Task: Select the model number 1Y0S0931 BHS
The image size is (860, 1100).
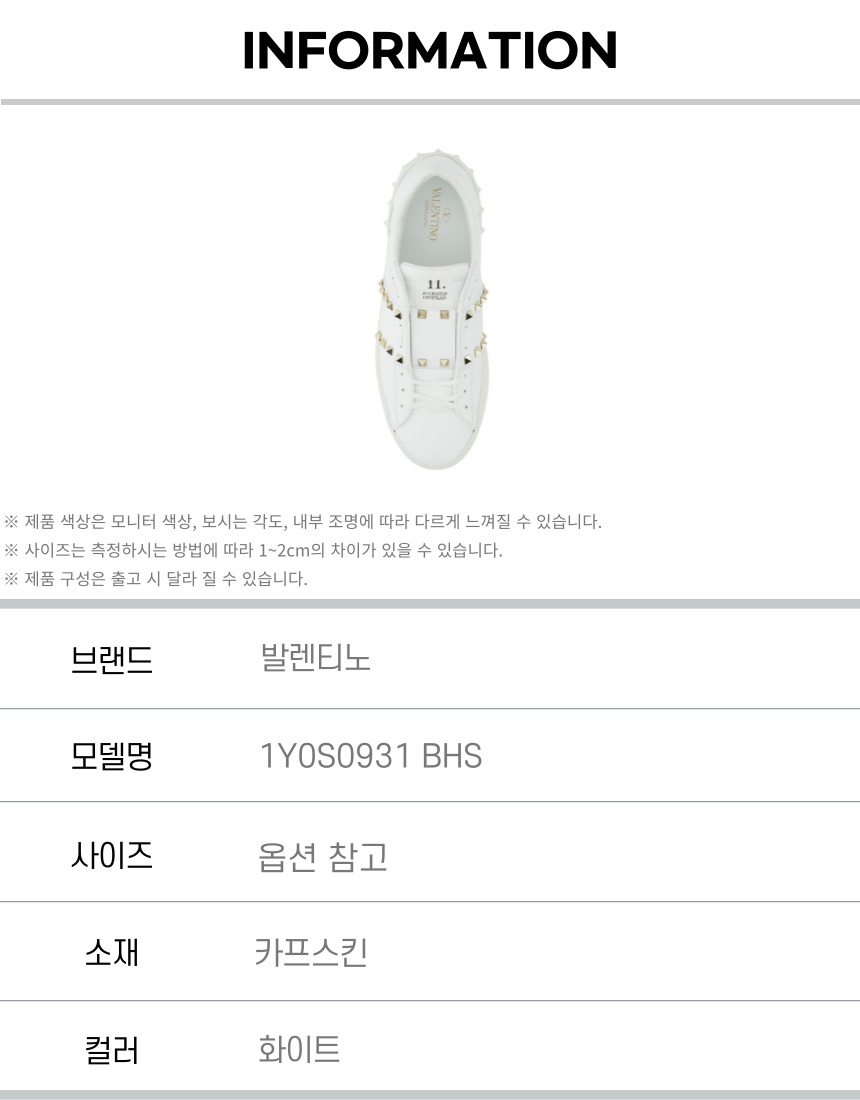Action: (370, 756)
